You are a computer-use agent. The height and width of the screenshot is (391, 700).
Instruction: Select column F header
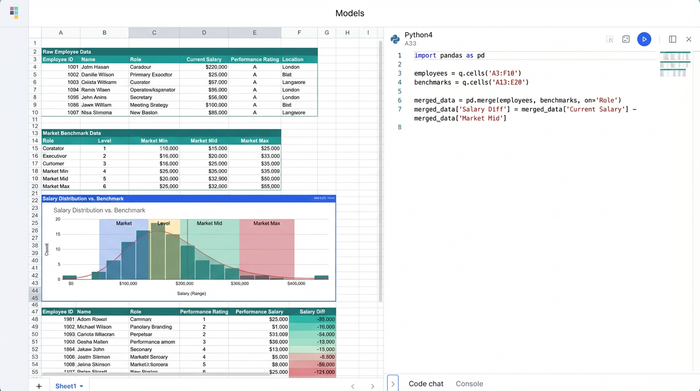pyautogui.click(x=299, y=33)
